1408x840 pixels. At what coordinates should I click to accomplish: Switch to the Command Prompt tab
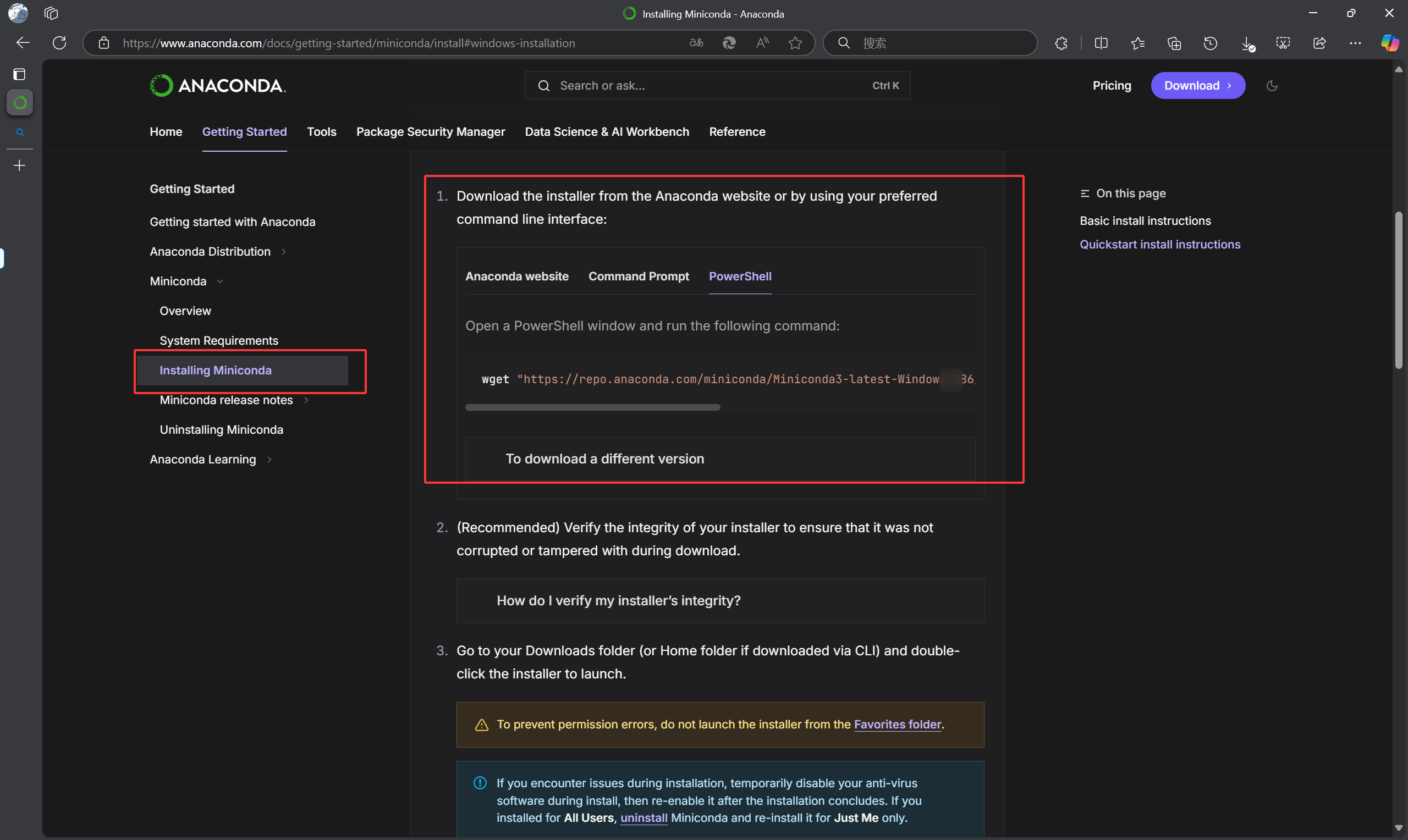point(638,276)
